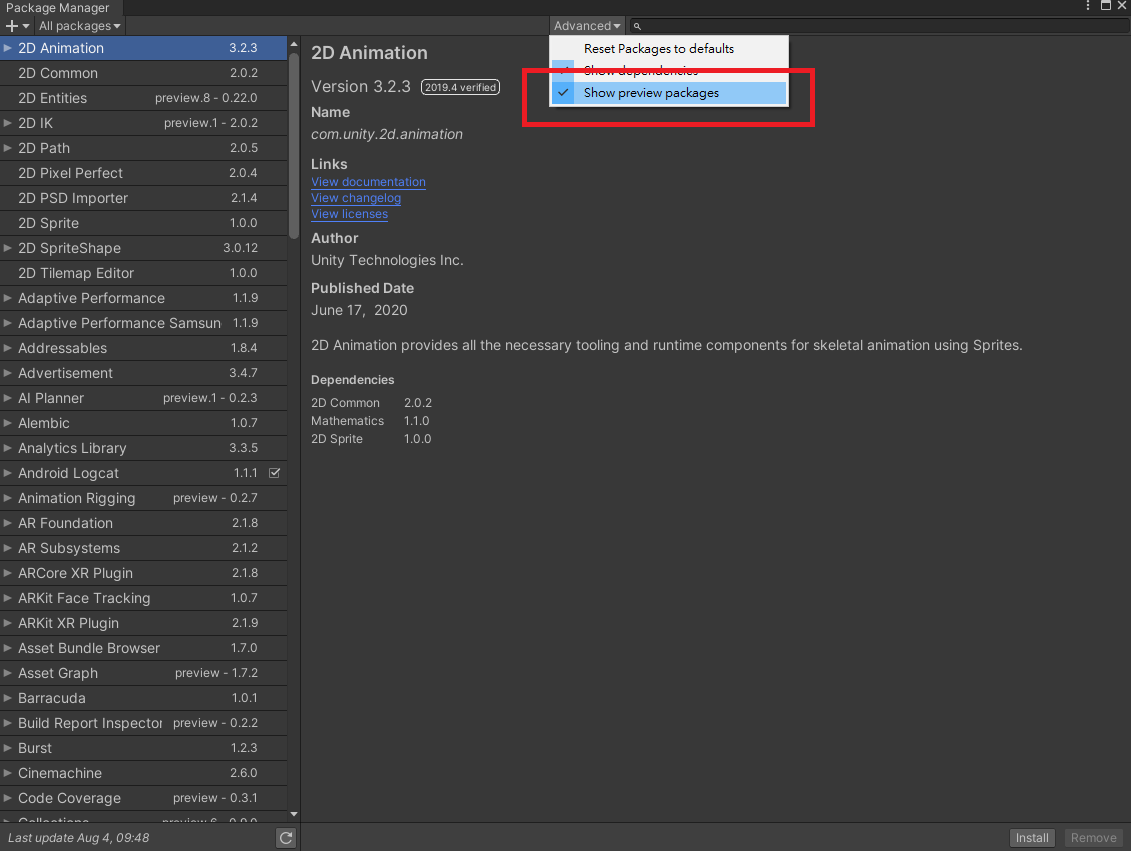1131x851 pixels.
Task: Click the Remove button
Action: 1093,837
